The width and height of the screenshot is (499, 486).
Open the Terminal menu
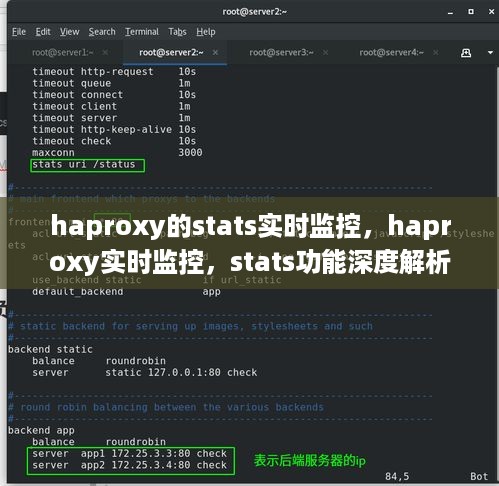click(142, 32)
